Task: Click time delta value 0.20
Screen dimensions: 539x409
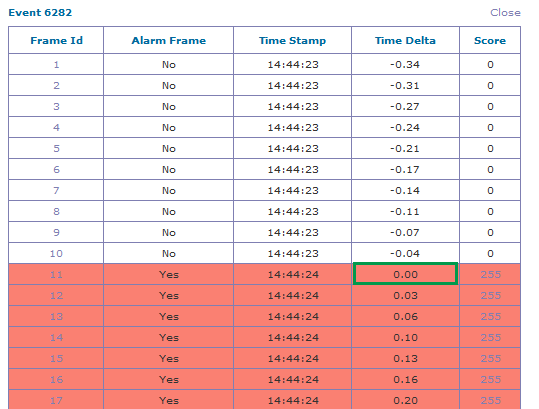Action: (405, 400)
